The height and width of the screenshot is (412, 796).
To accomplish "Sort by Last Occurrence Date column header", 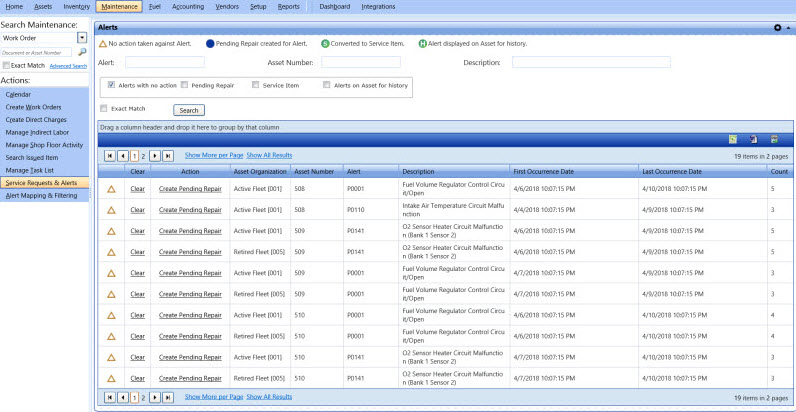I will coord(703,171).
